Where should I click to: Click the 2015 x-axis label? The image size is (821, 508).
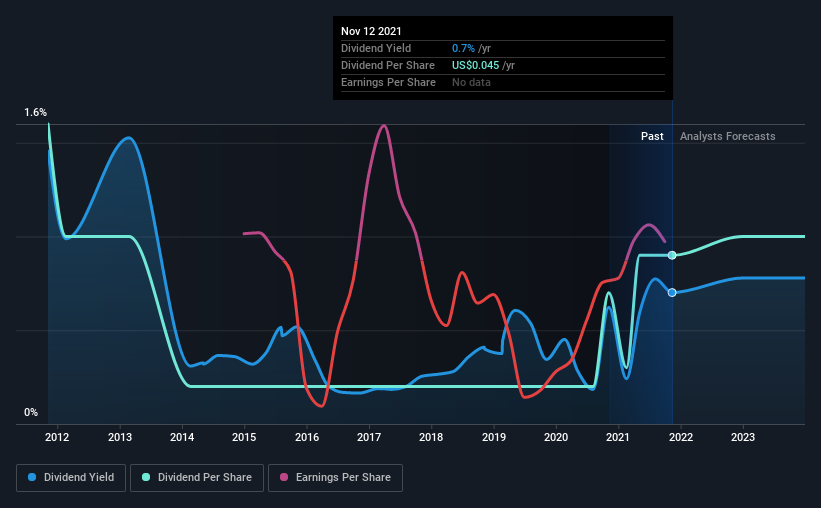point(244,437)
